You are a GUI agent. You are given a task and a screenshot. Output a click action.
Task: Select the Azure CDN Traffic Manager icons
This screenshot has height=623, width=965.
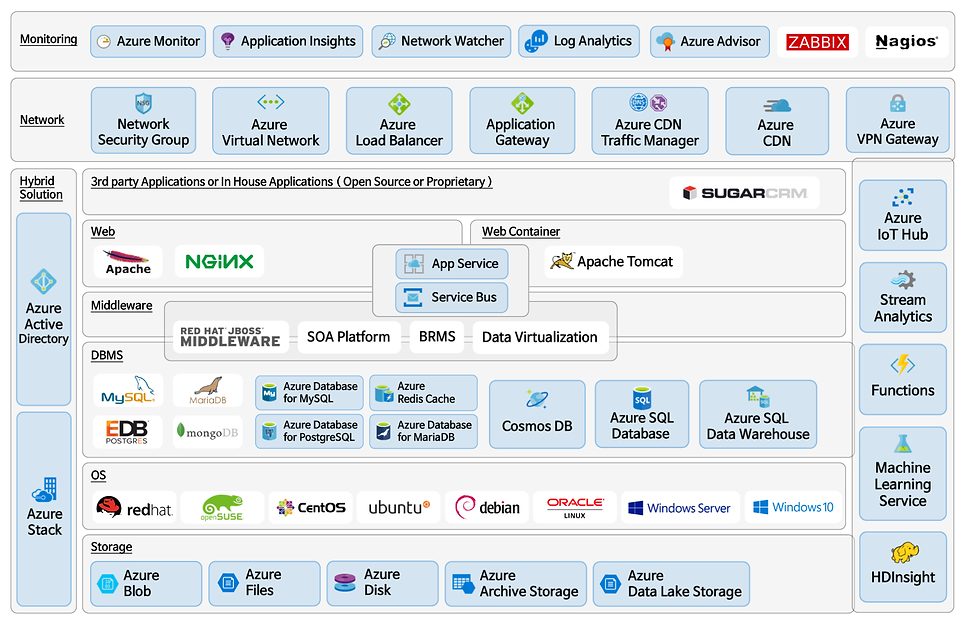(x=649, y=102)
